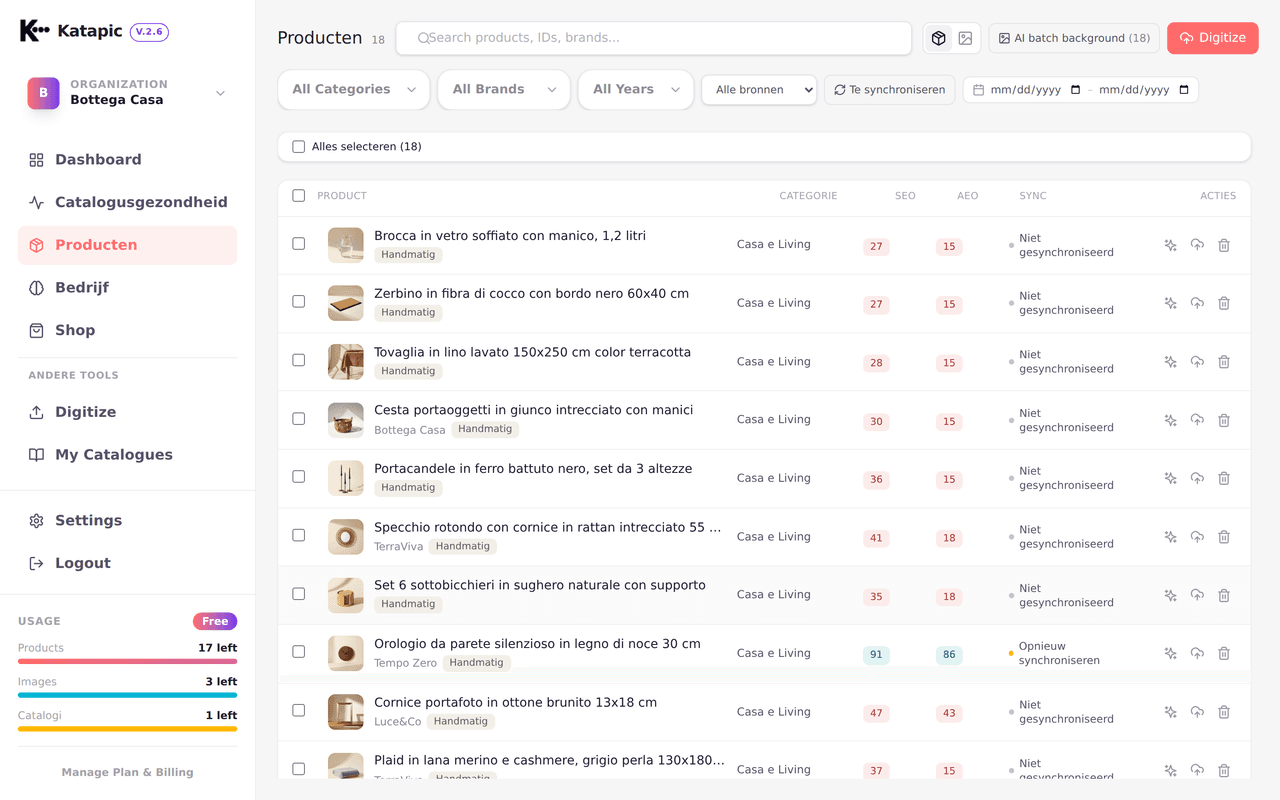Check the Portacandele in ferro battuto checkbox

298,477
